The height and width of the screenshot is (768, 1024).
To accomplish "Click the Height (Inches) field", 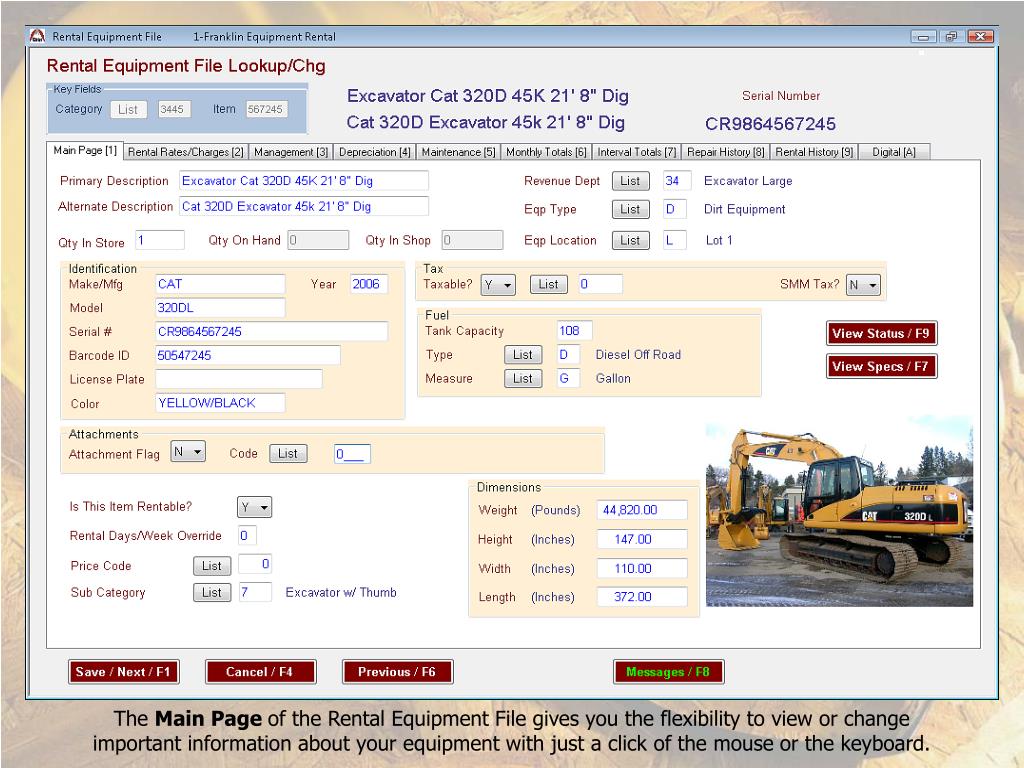I will click(642, 539).
